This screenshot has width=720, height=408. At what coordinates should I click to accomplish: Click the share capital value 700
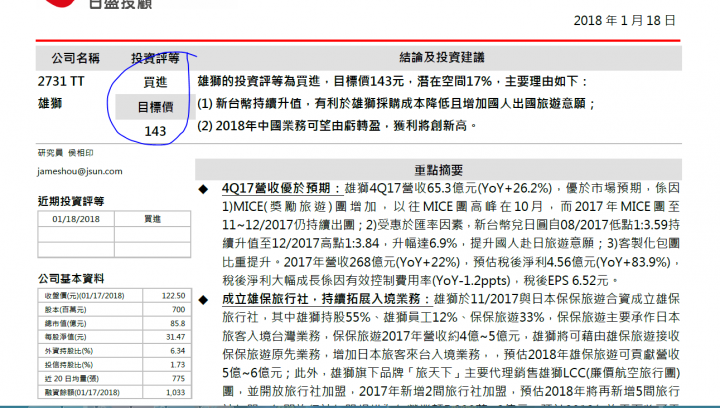(179, 310)
